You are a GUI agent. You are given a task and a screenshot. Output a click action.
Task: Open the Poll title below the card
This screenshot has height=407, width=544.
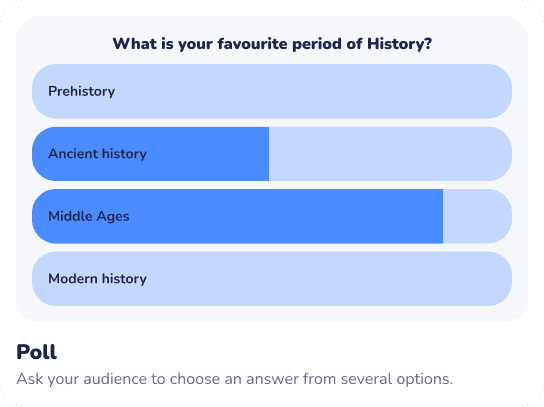[36, 352]
